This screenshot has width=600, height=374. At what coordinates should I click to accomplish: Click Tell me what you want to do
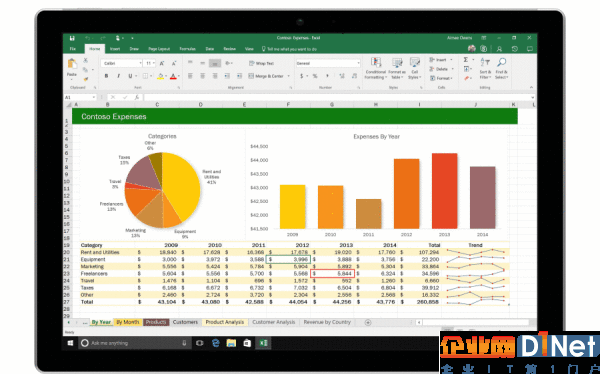coord(289,49)
